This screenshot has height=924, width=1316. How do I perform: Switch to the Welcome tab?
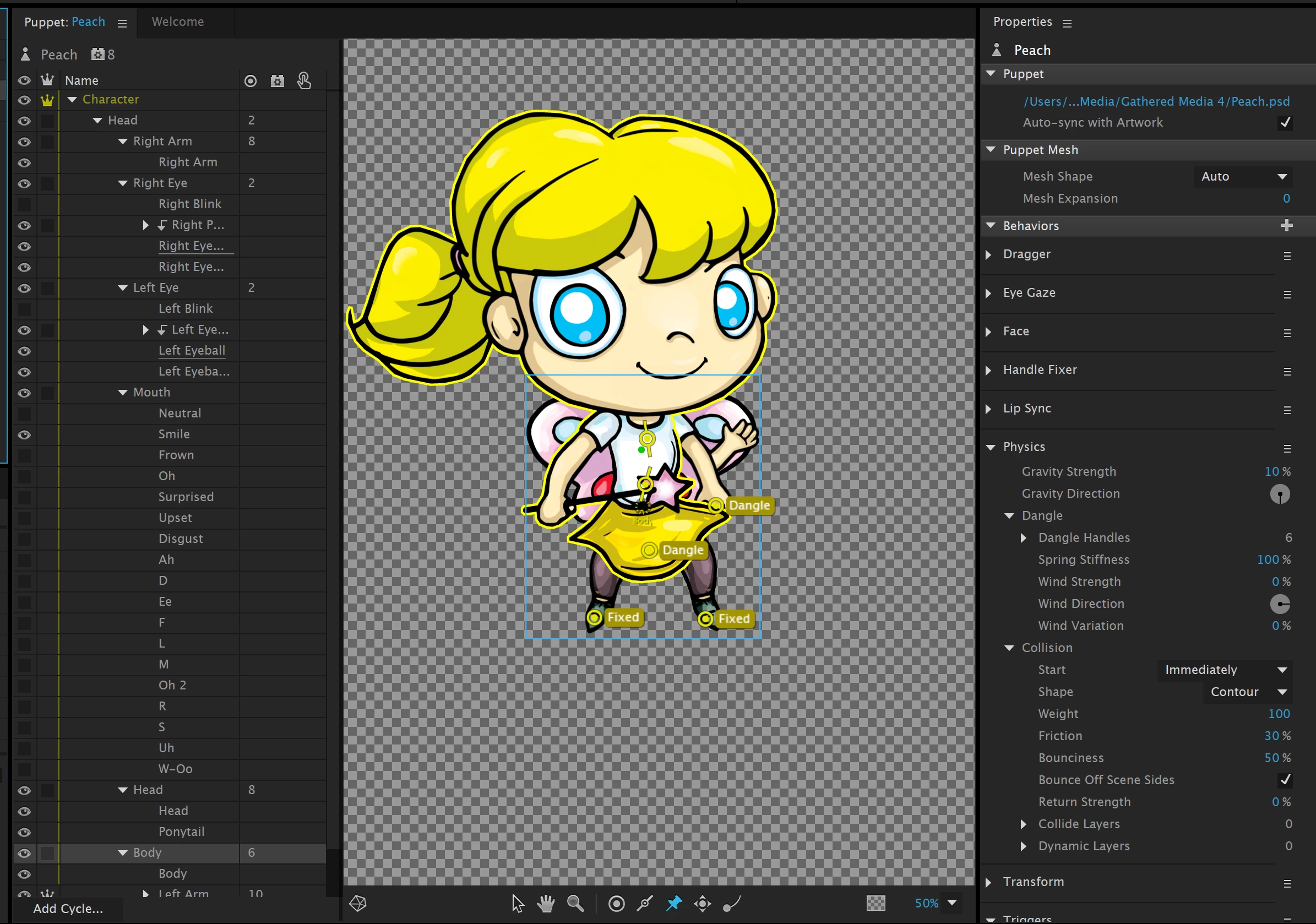coord(178,22)
